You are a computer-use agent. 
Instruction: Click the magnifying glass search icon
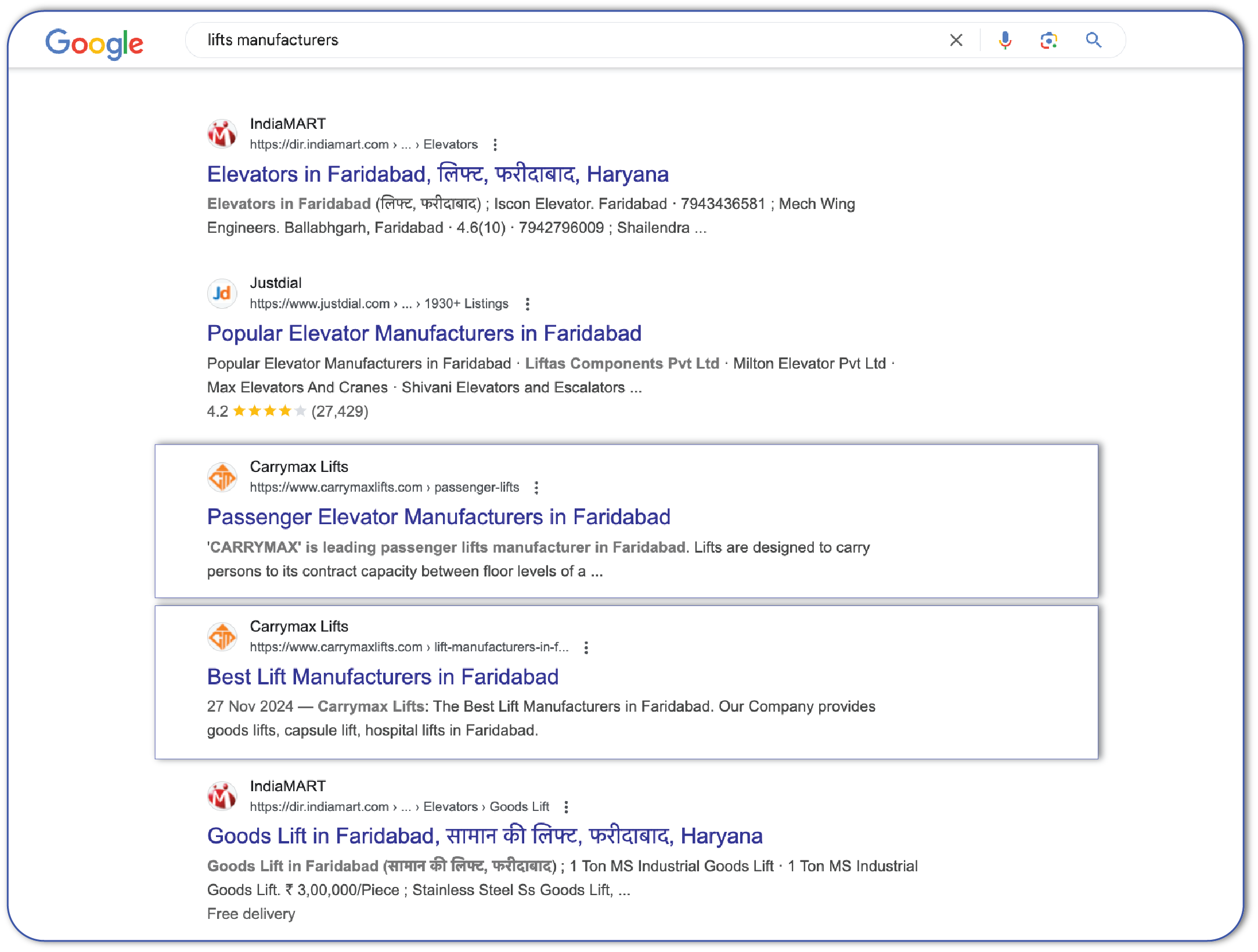pos(1094,40)
